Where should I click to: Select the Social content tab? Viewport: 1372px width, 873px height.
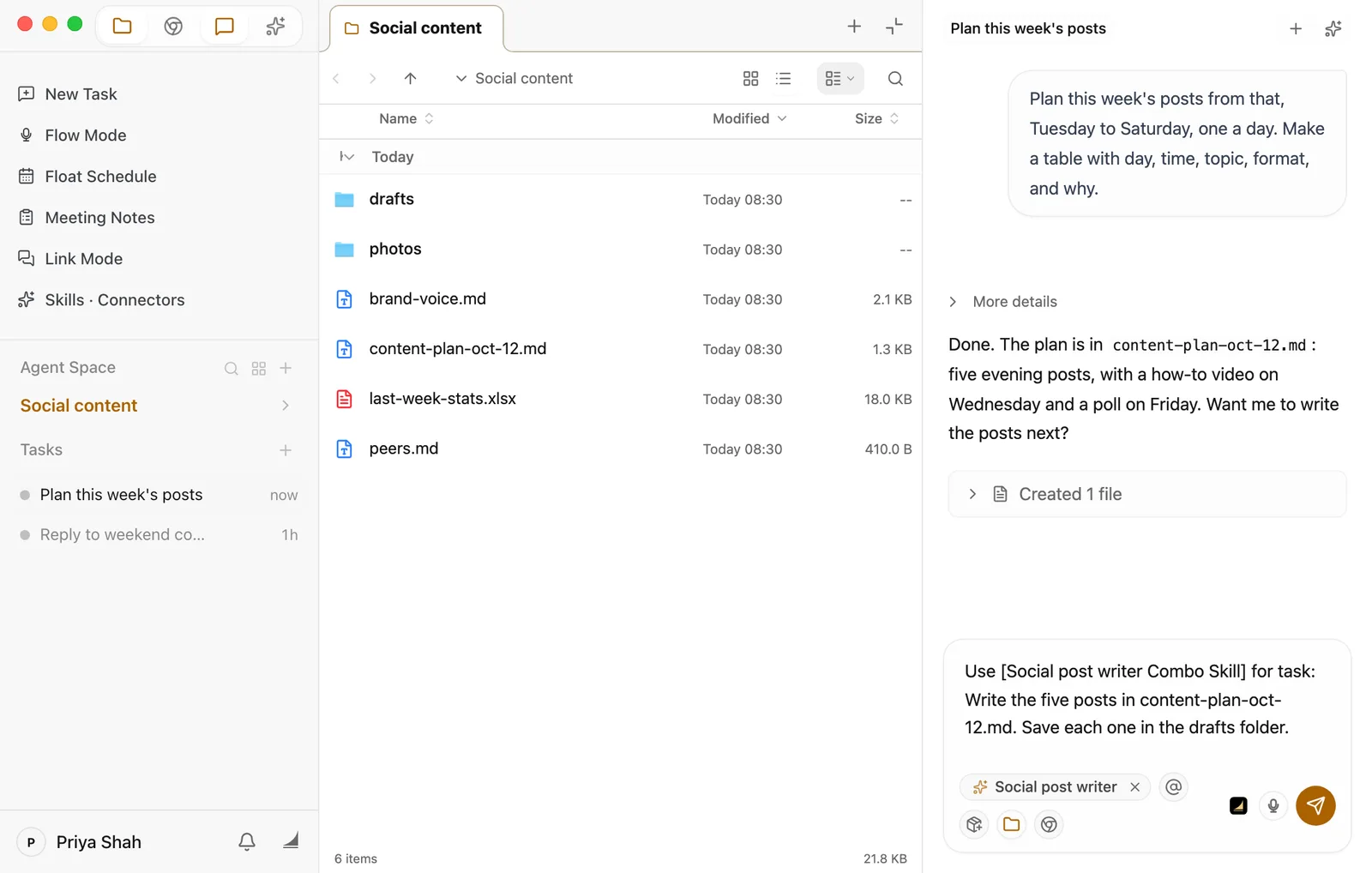click(x=417, y=28)
